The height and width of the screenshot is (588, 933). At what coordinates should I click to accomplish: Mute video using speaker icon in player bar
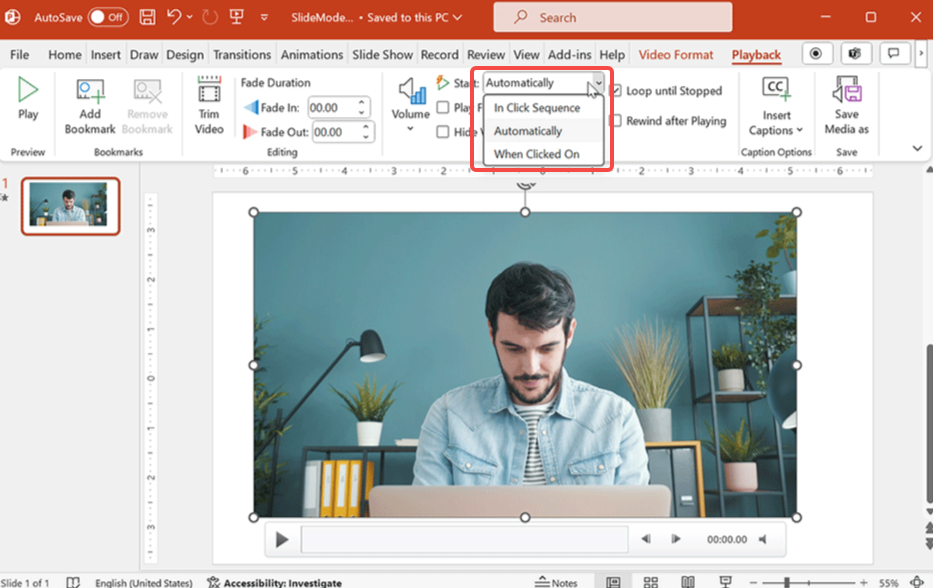tap(763, 539)
